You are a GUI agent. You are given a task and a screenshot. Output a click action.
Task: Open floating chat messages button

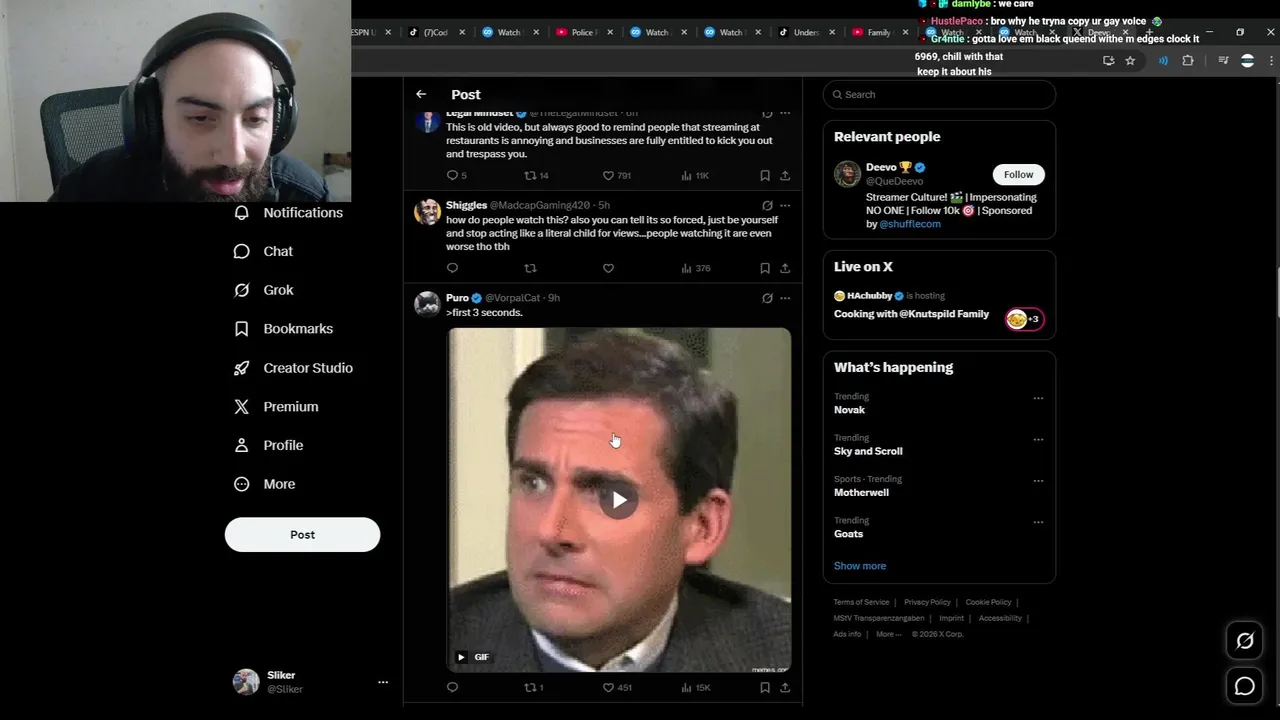pos(1244,686)
